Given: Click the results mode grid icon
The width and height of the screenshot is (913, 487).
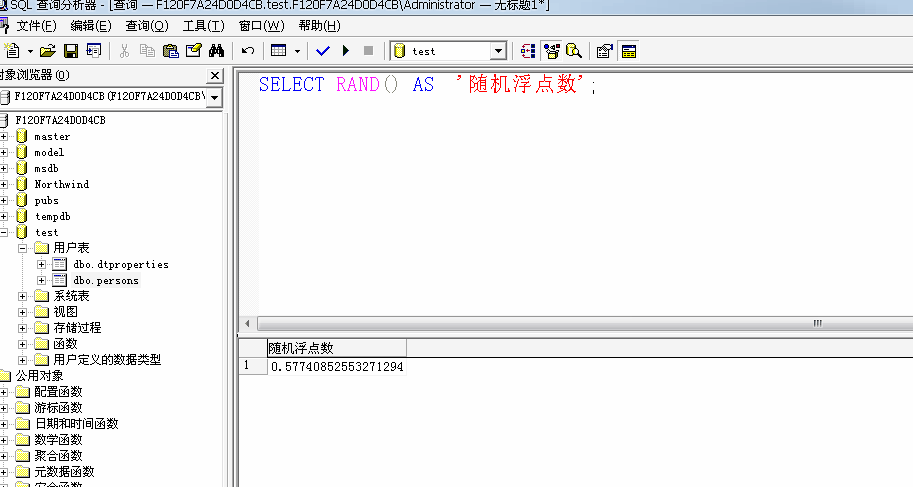Looking at the screenshot, I should [x=279, y=51].
